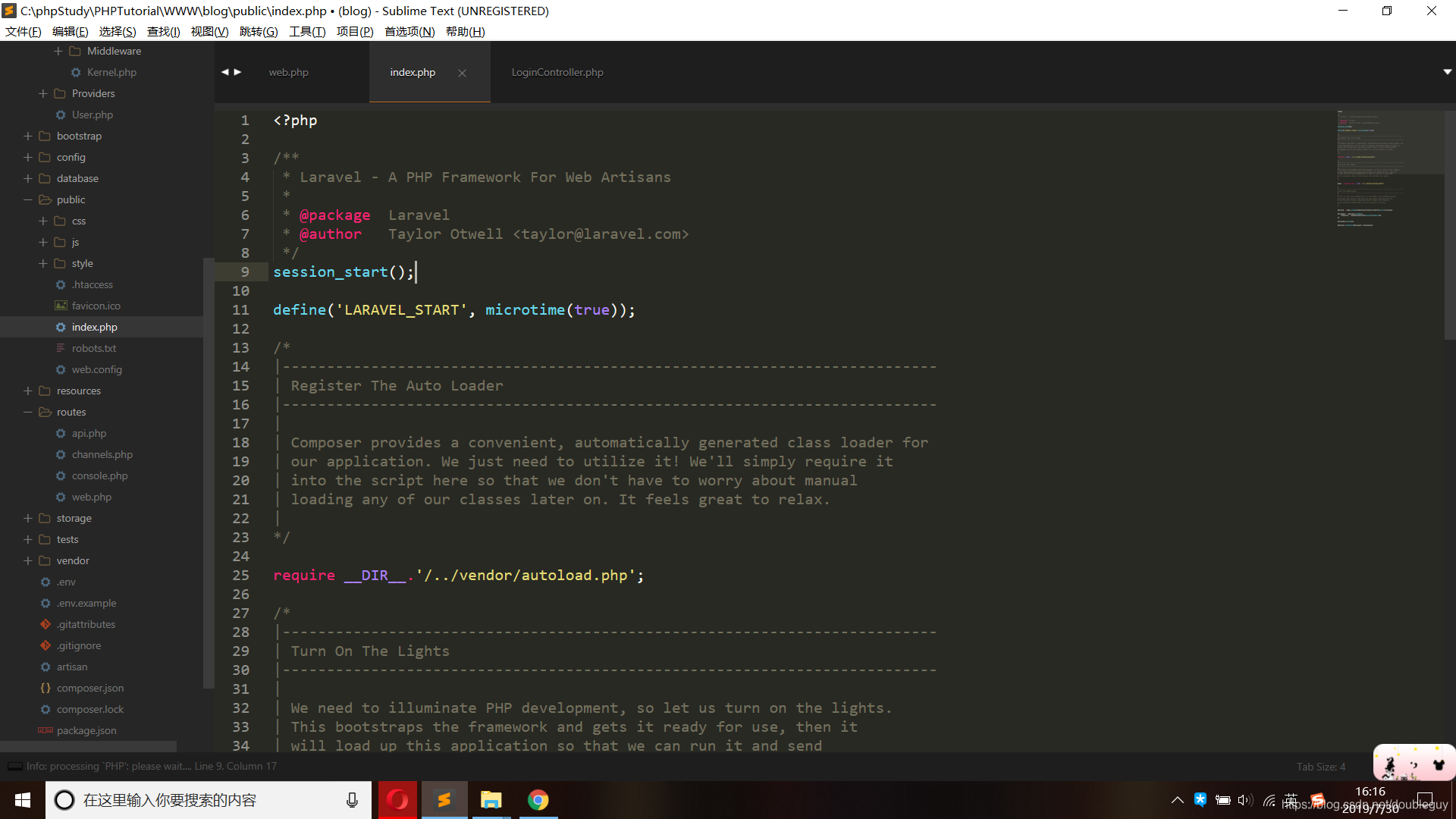This screenshot has width=1456, height=819.
Task: Open the tab list dropdown arrow
Action: pyautogui.click(x=1447, y=72)
